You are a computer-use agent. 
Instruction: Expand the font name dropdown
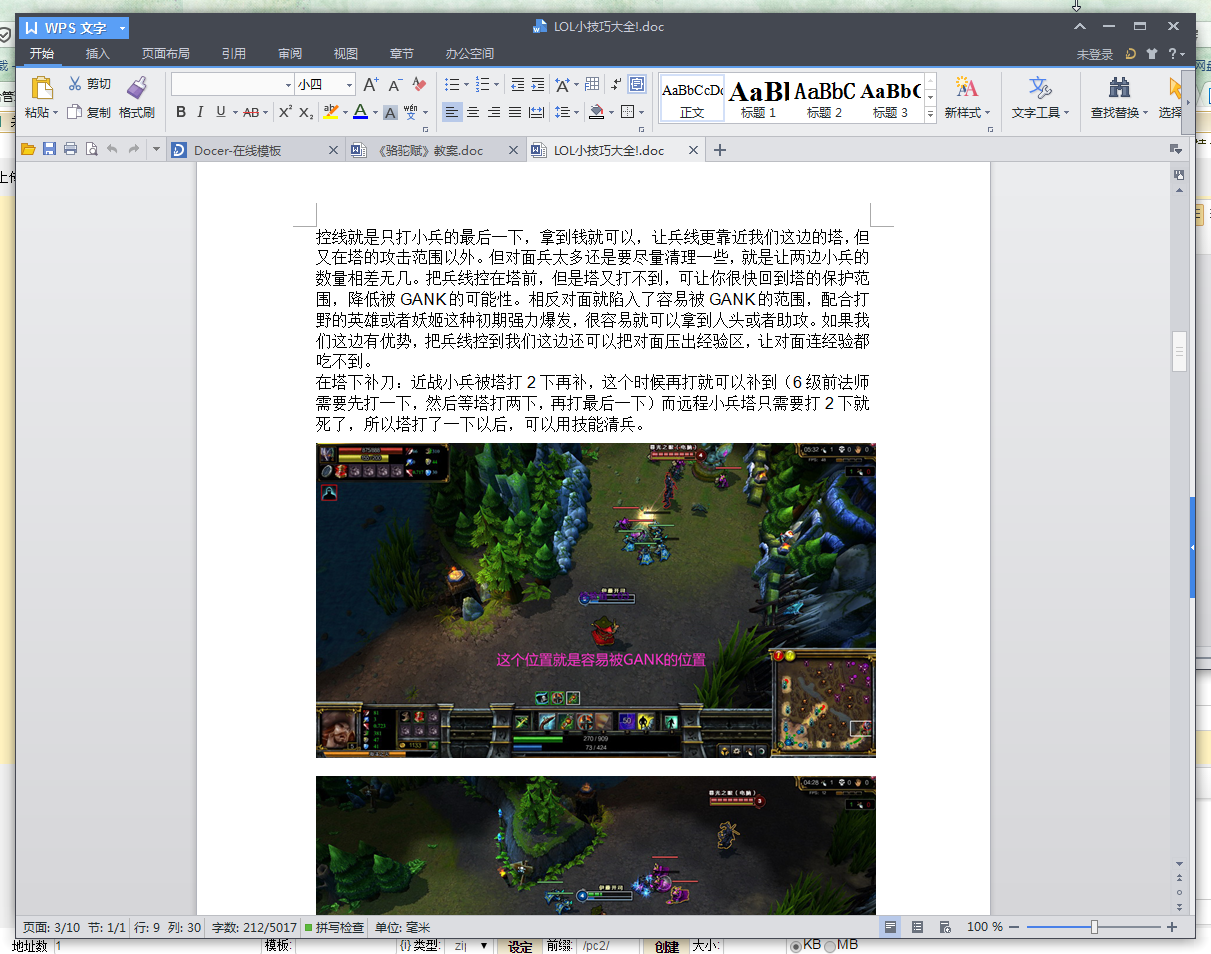pos(289,85)
